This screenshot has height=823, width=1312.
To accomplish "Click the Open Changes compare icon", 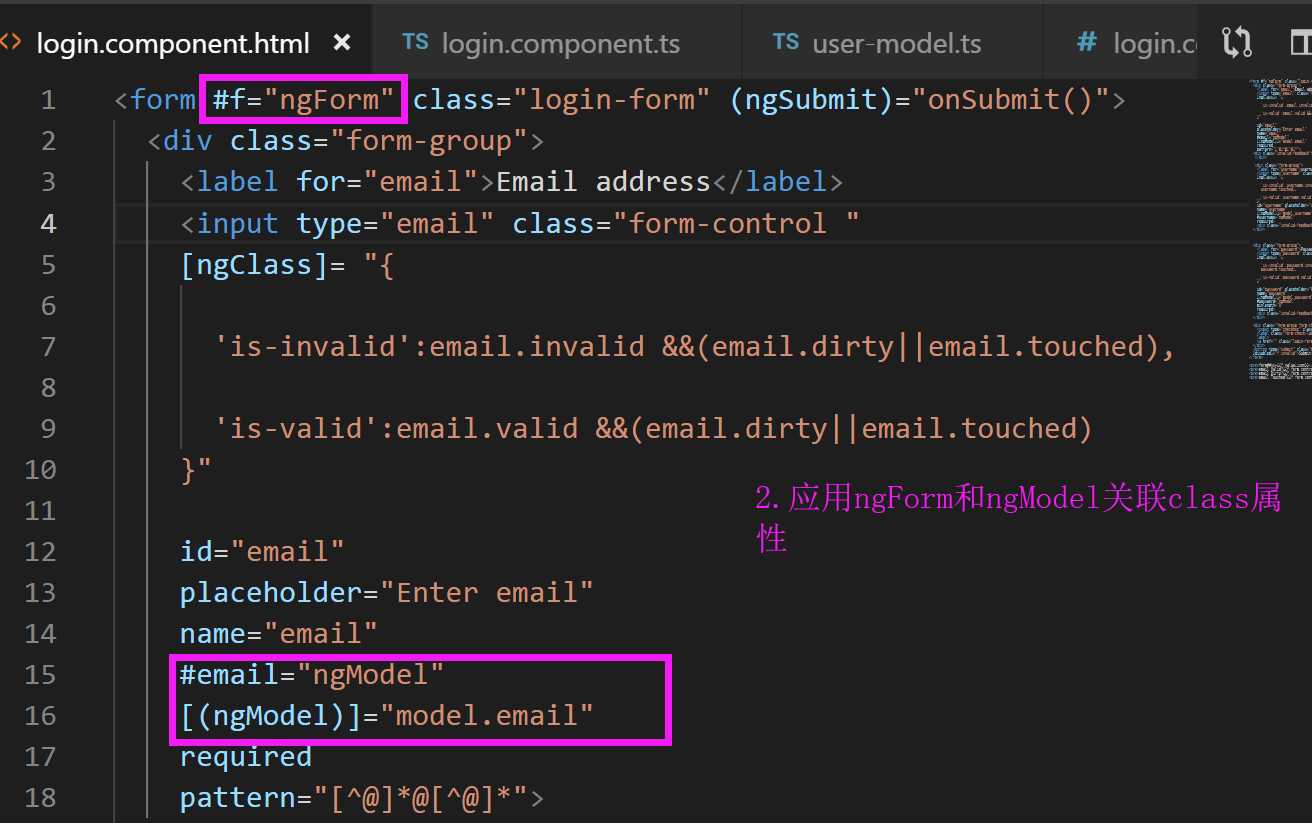I will 1237,42.
